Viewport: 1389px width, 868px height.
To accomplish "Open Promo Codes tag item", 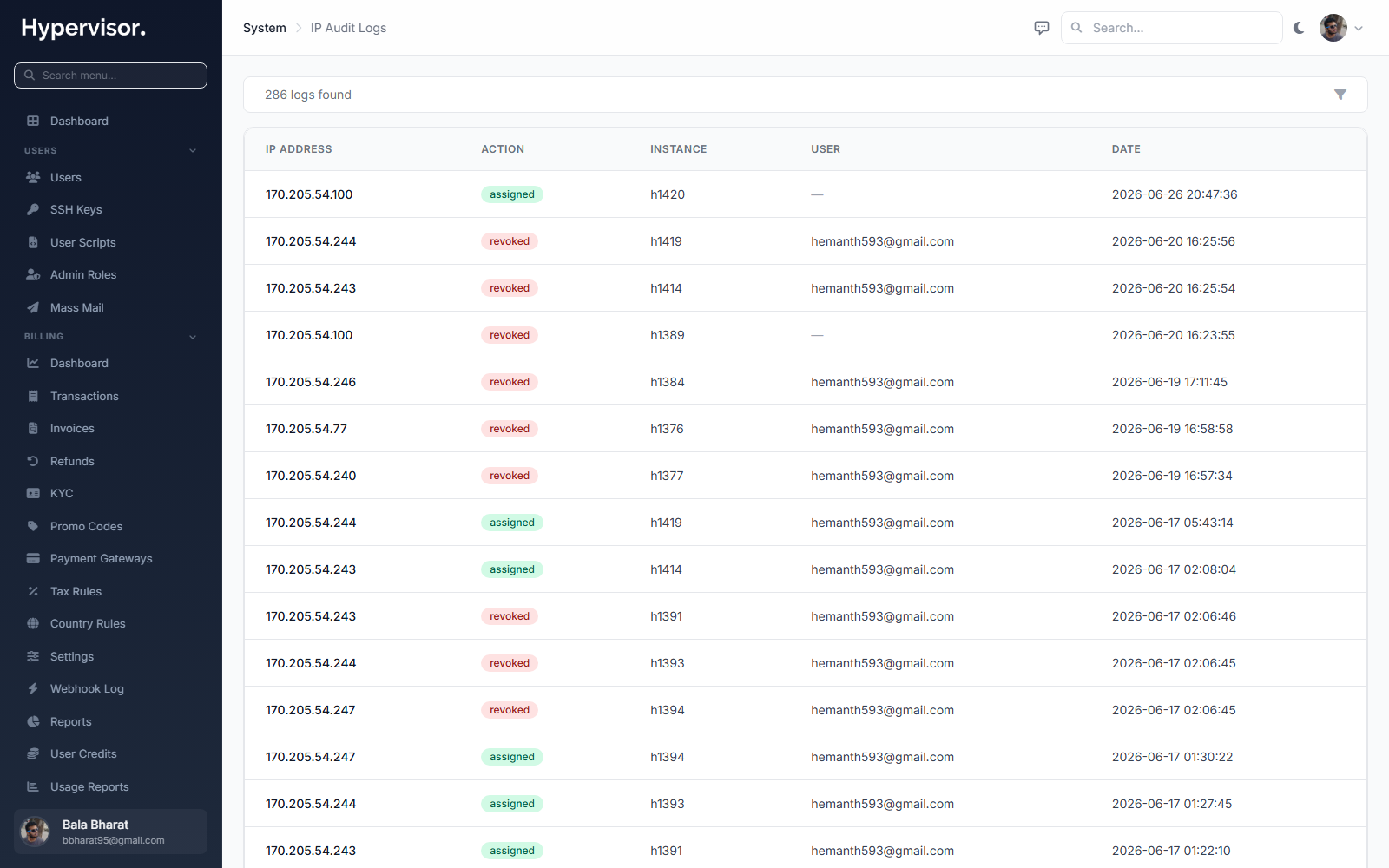I will (111, 526).
